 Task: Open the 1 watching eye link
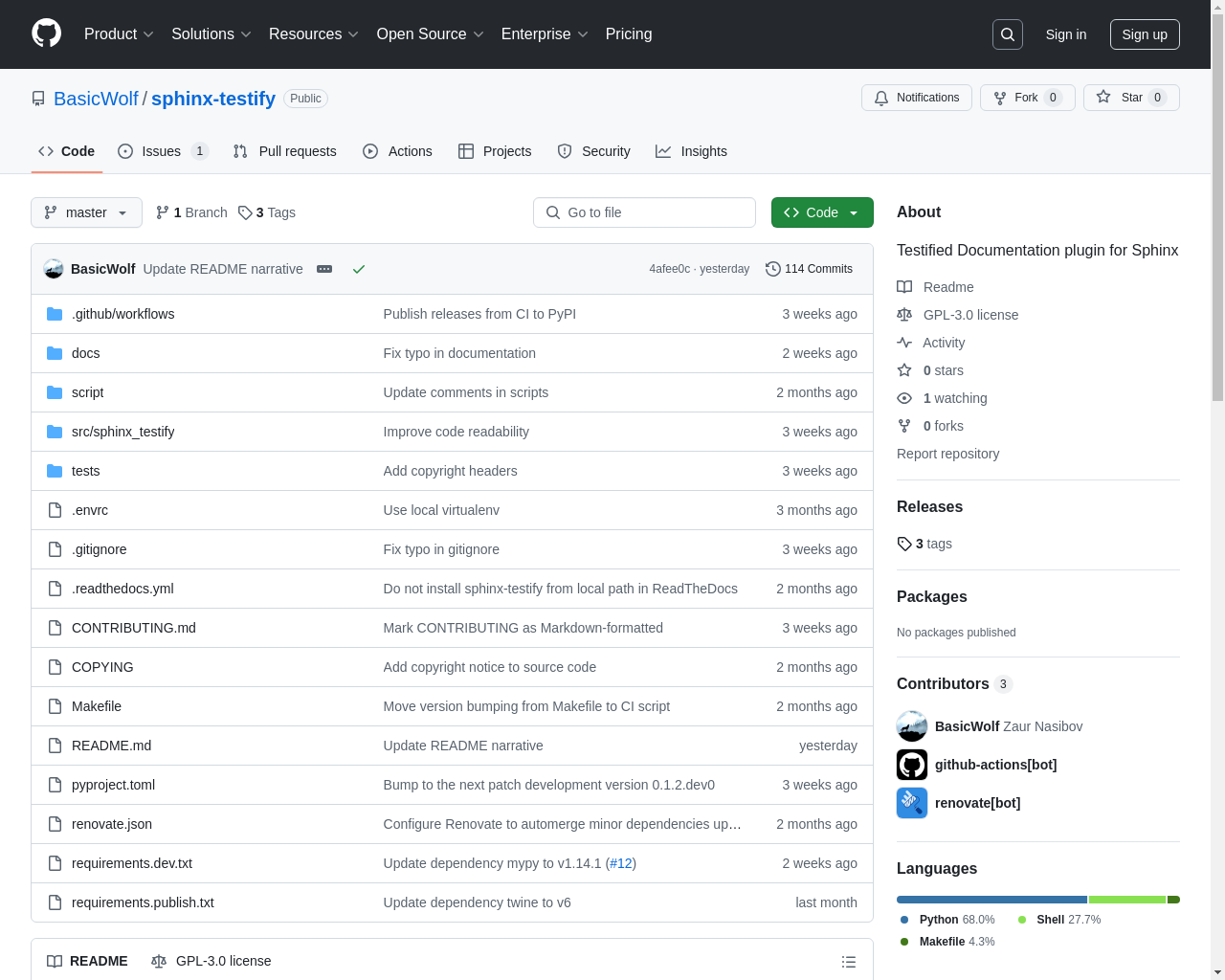943,398
